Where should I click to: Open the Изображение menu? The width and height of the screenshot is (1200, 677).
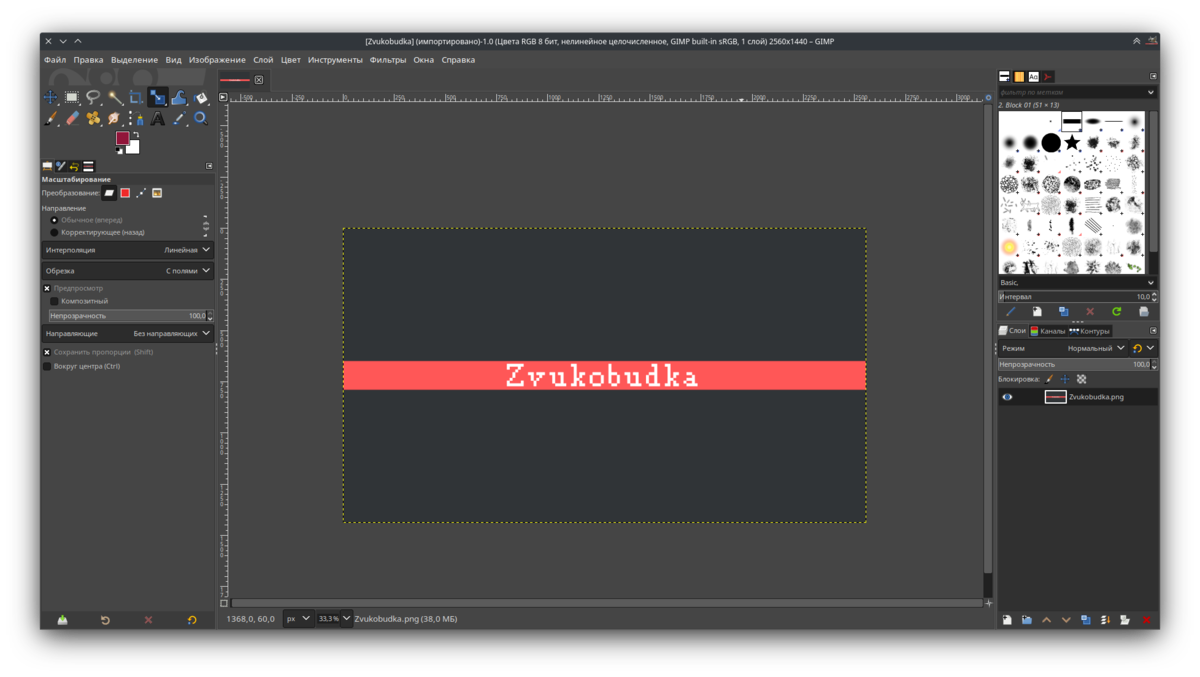[x=217, y=60]
